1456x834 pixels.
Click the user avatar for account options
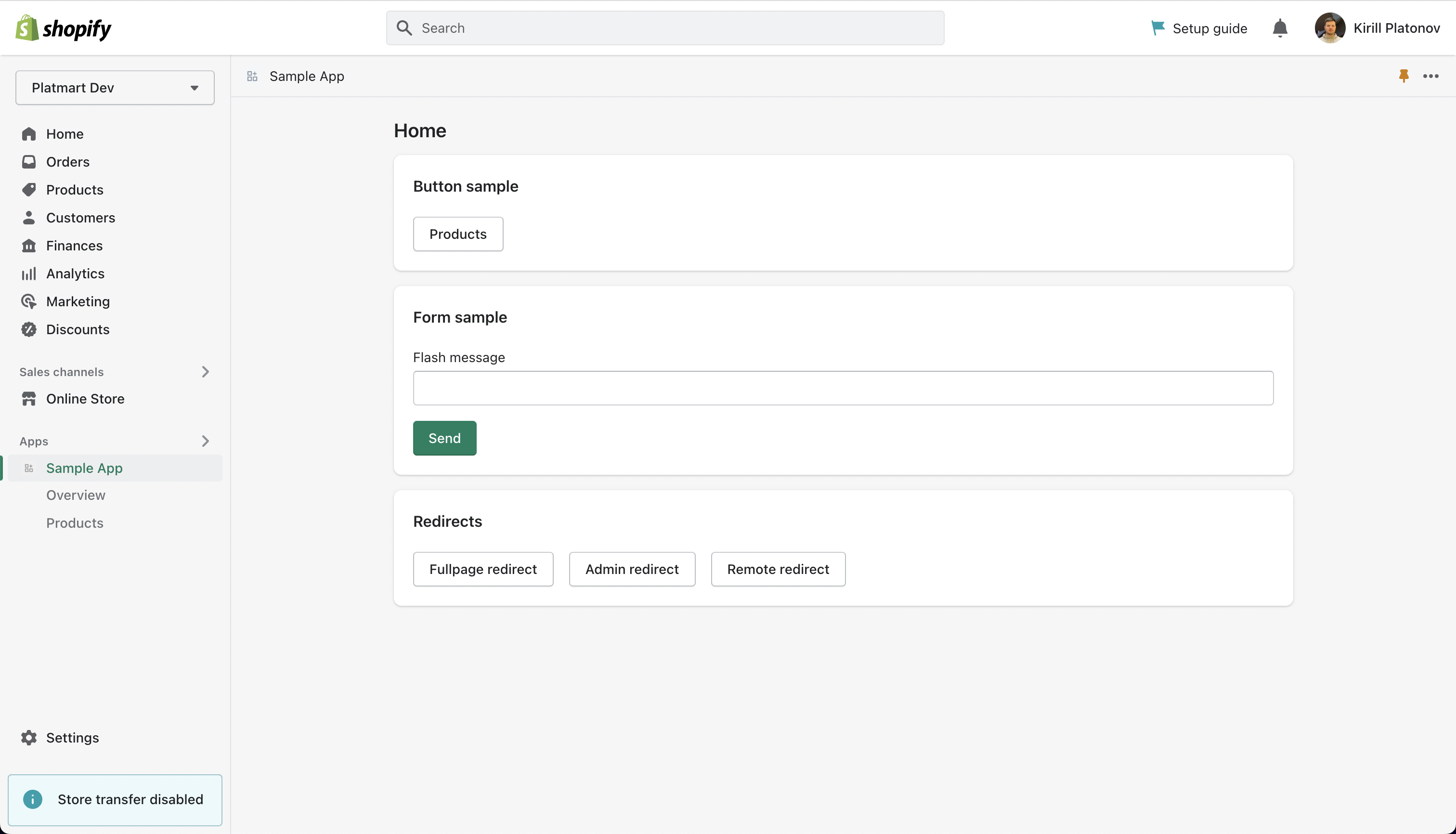point(1330,28)
